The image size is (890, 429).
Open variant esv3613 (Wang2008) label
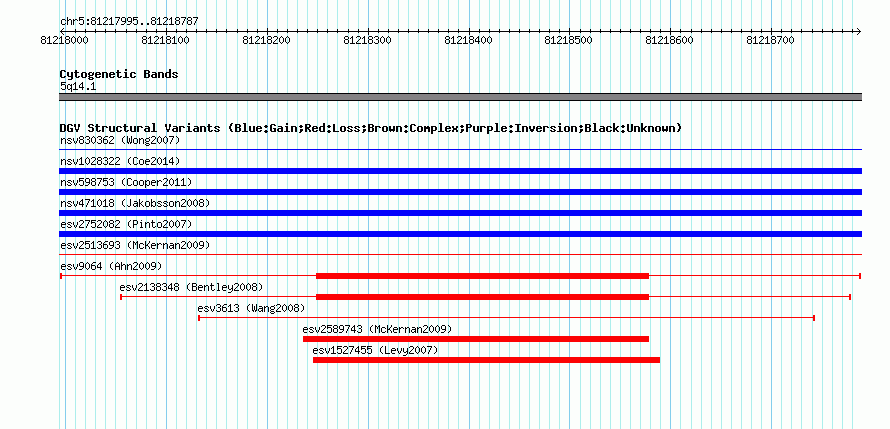(x=251, y=308)
